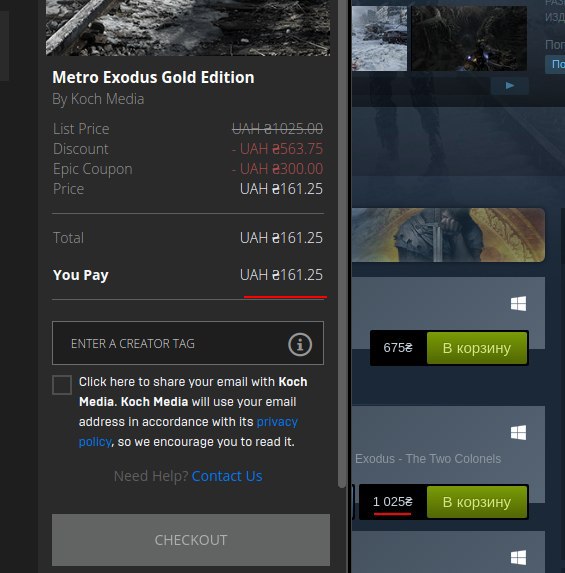Select the Total UAH ₴161.25 value
Image resolution: width=565 pixels, height=573 pixels.
point(281,238)
